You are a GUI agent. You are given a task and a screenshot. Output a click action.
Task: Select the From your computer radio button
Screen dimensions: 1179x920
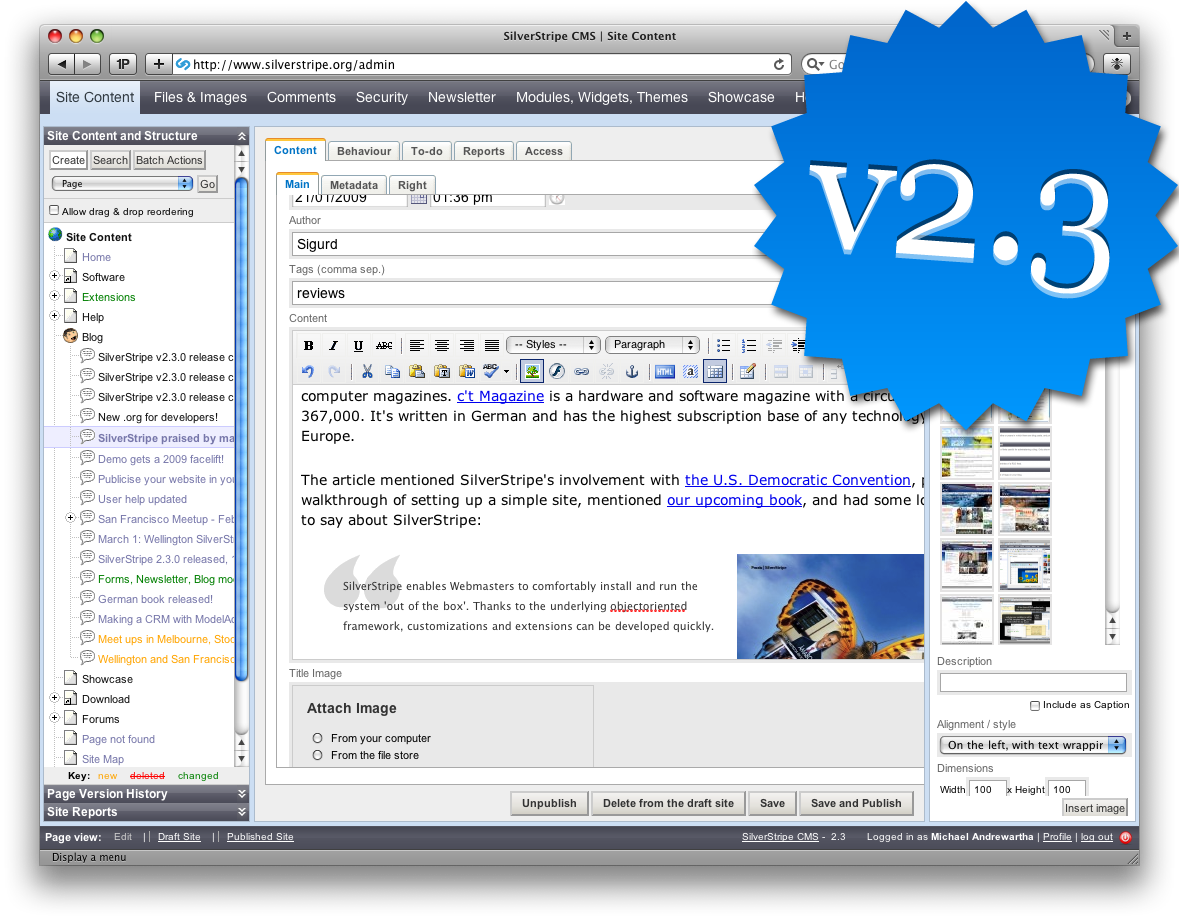[x=317, y=736]
